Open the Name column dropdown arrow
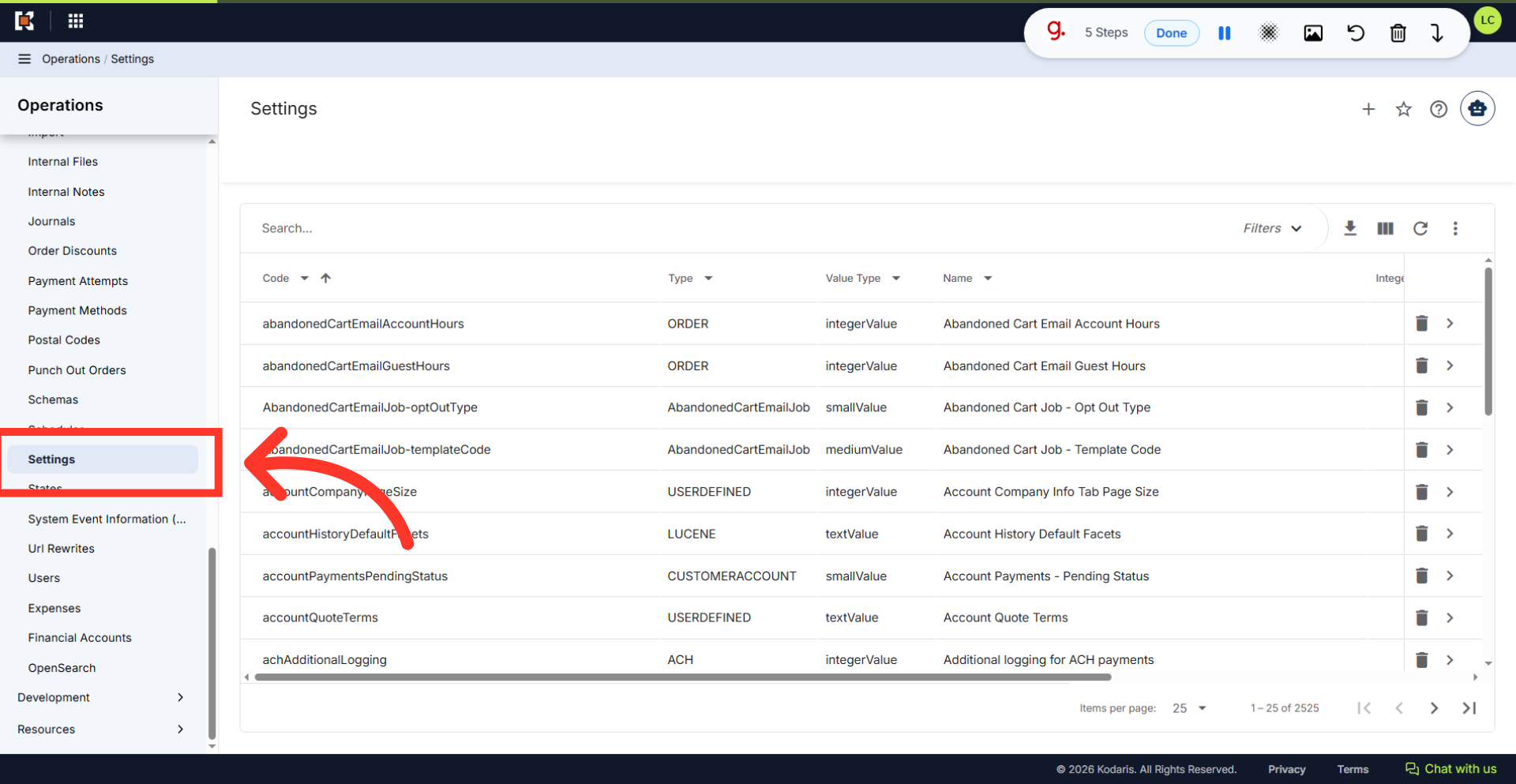This screenshot has width=1516, height=784. pos(988,279)
